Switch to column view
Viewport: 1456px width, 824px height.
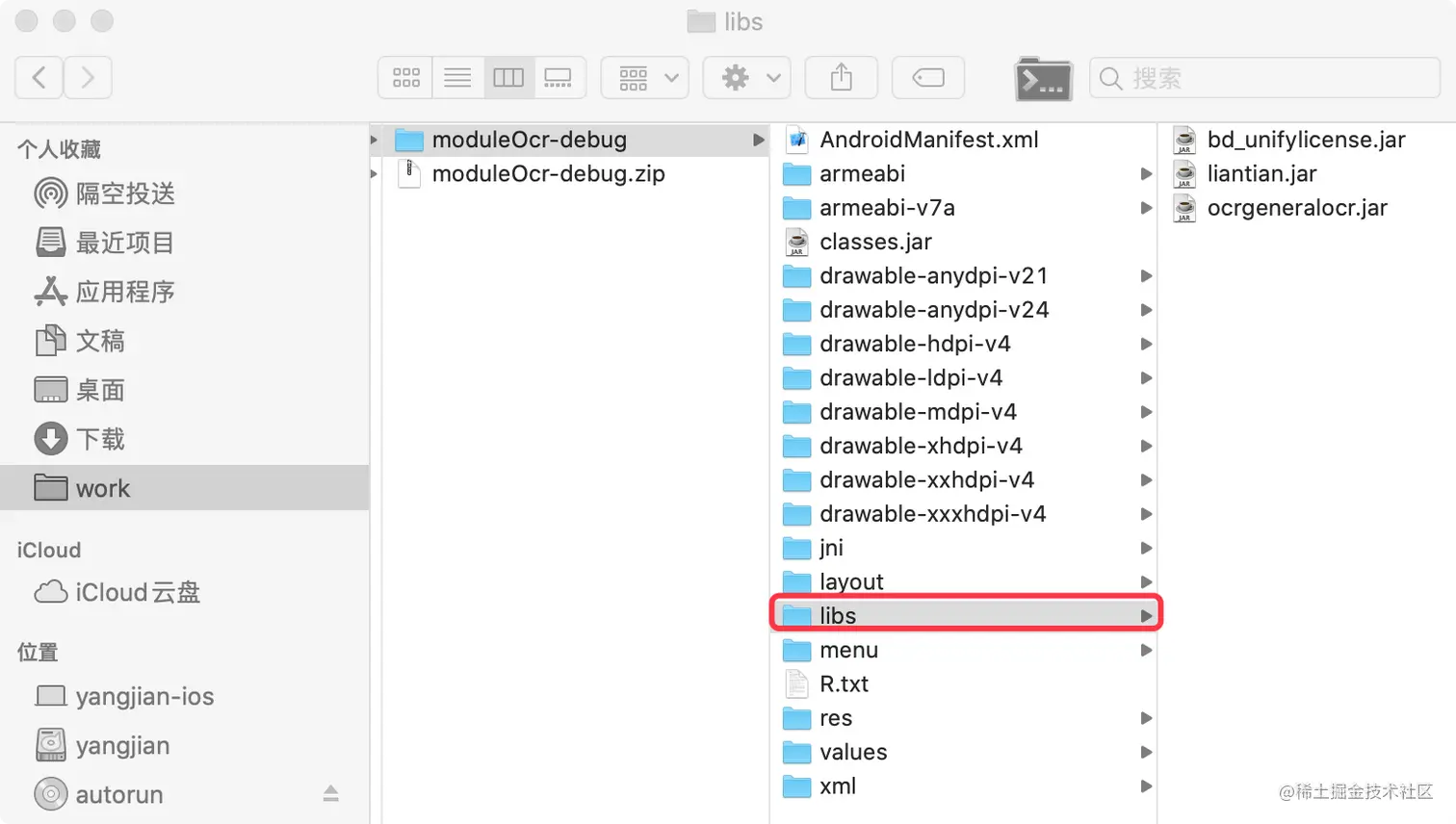point(508,78)
